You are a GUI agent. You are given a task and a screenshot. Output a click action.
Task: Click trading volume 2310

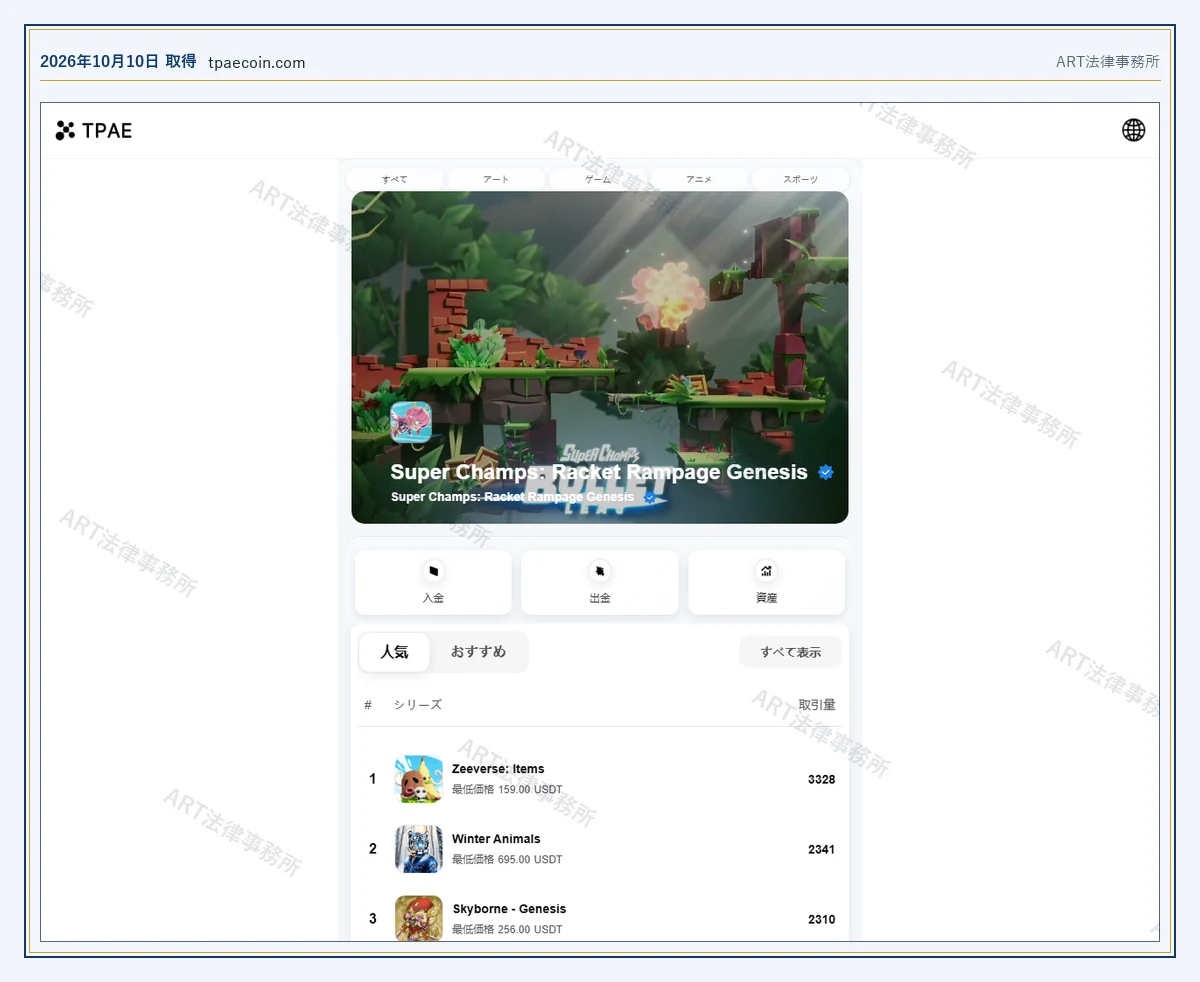tap(822, 920)
